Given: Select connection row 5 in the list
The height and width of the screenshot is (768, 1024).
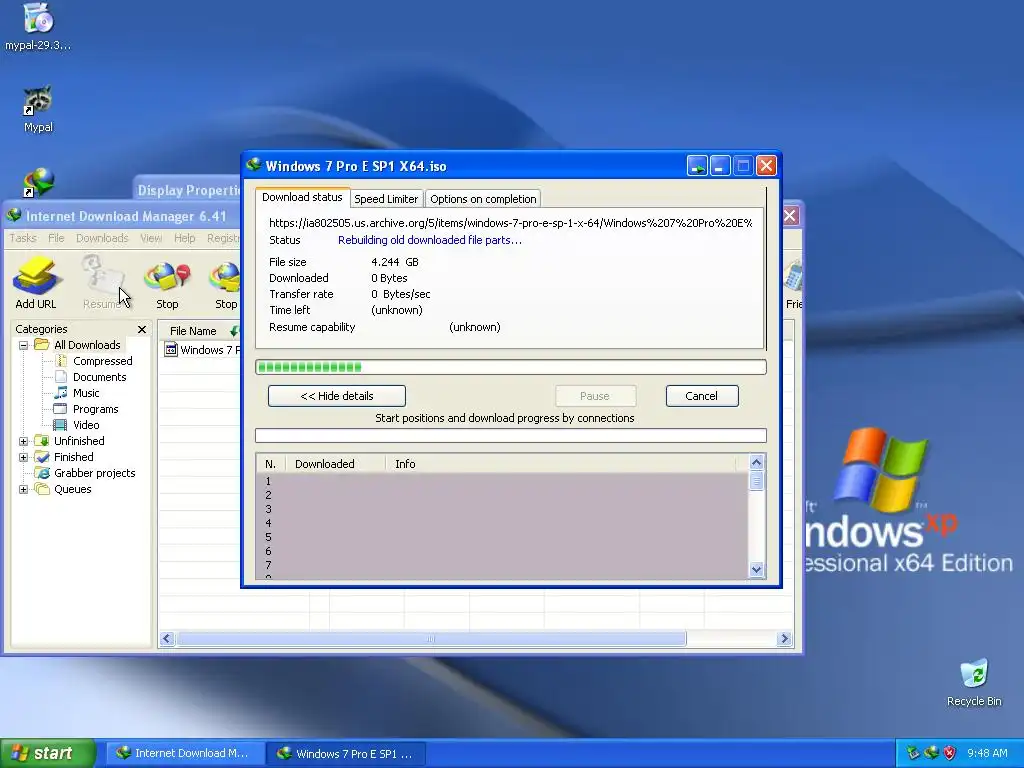Looking at the screenshot, I should [502, 537].
